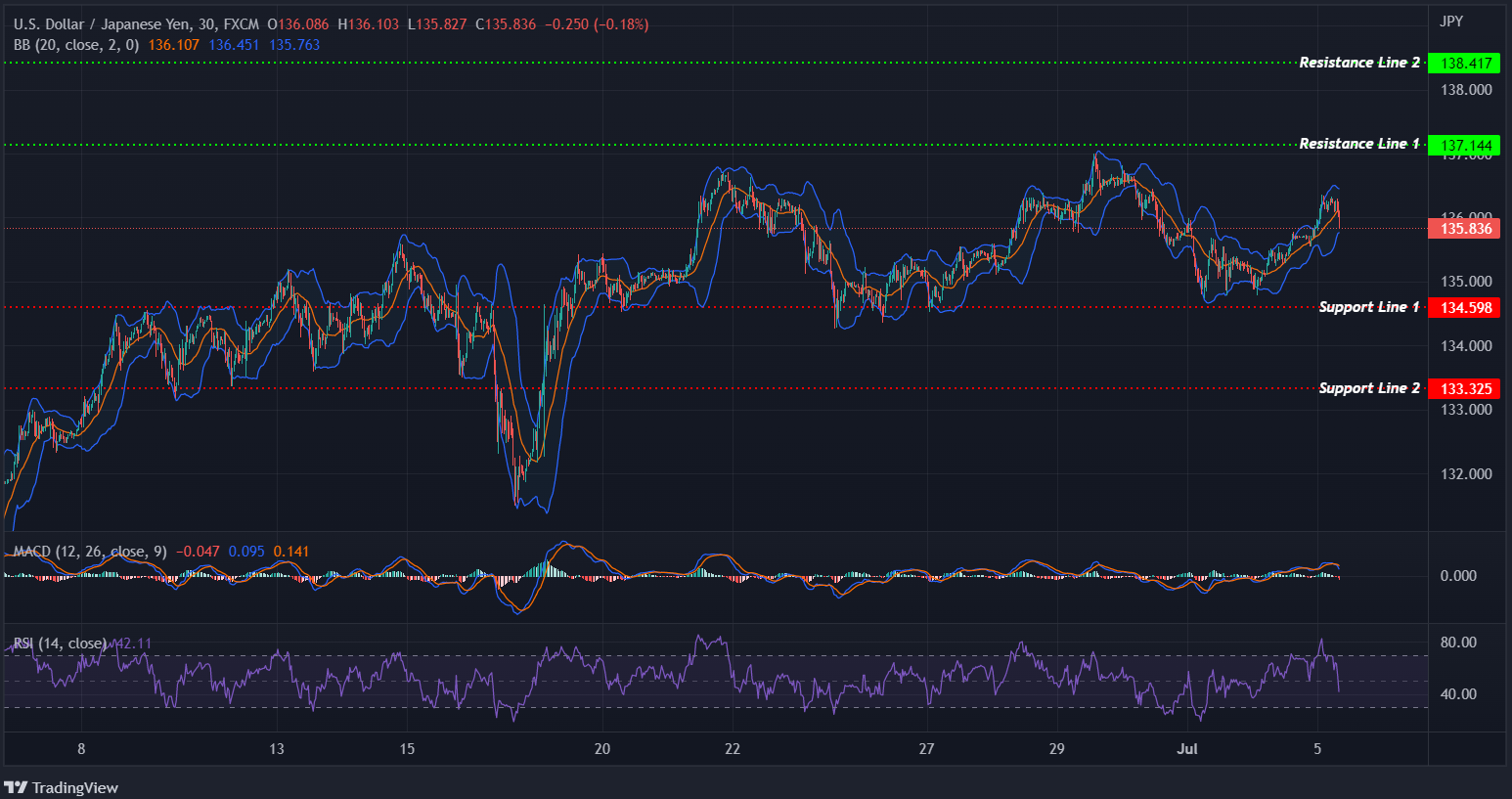Click Jul on the time axis

(1187, 748)
